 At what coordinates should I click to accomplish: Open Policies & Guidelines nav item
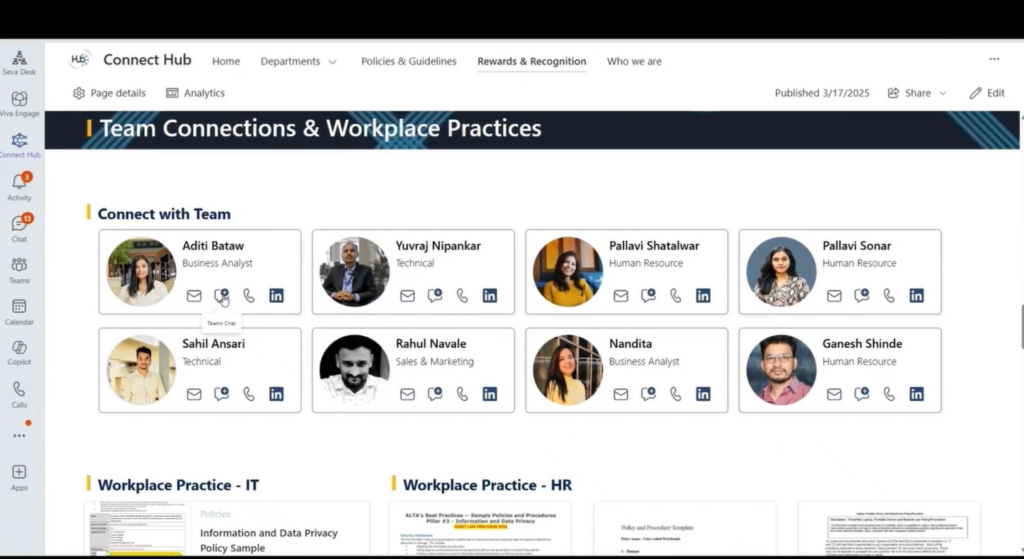[x=409, y=61]
